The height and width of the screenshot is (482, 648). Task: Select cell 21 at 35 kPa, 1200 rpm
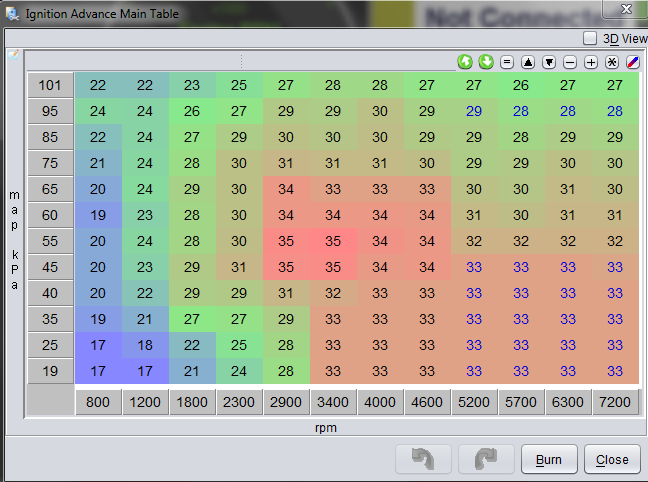(x=145, y=319)
